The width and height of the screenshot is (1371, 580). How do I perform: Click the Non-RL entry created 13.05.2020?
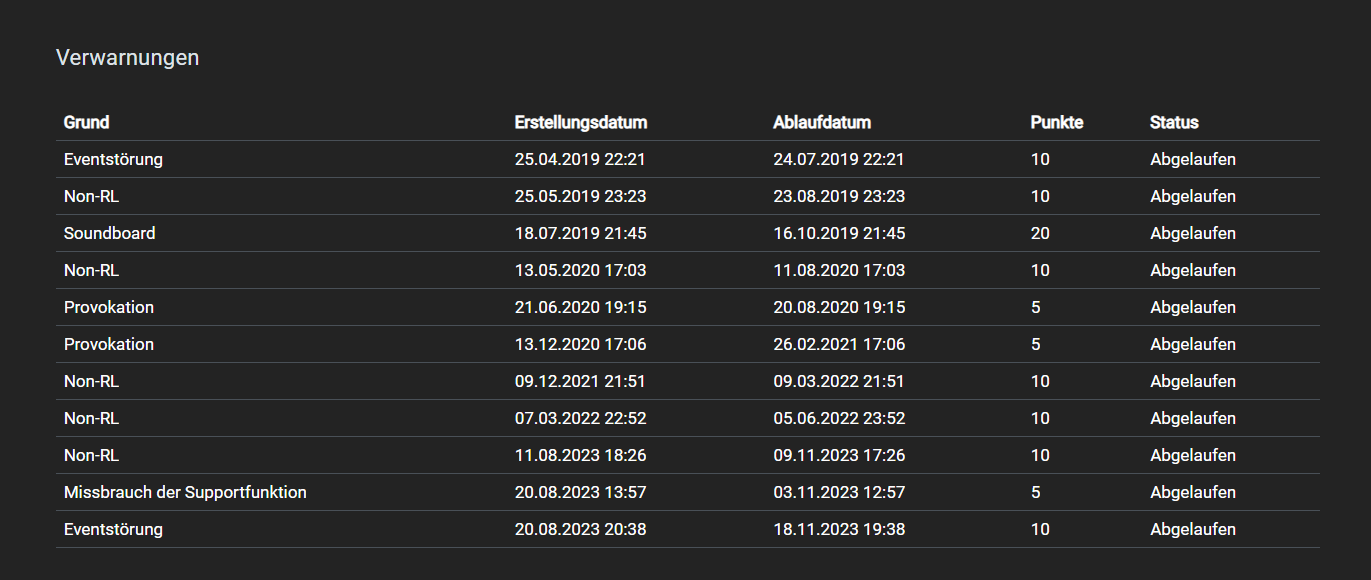[688, 270]
